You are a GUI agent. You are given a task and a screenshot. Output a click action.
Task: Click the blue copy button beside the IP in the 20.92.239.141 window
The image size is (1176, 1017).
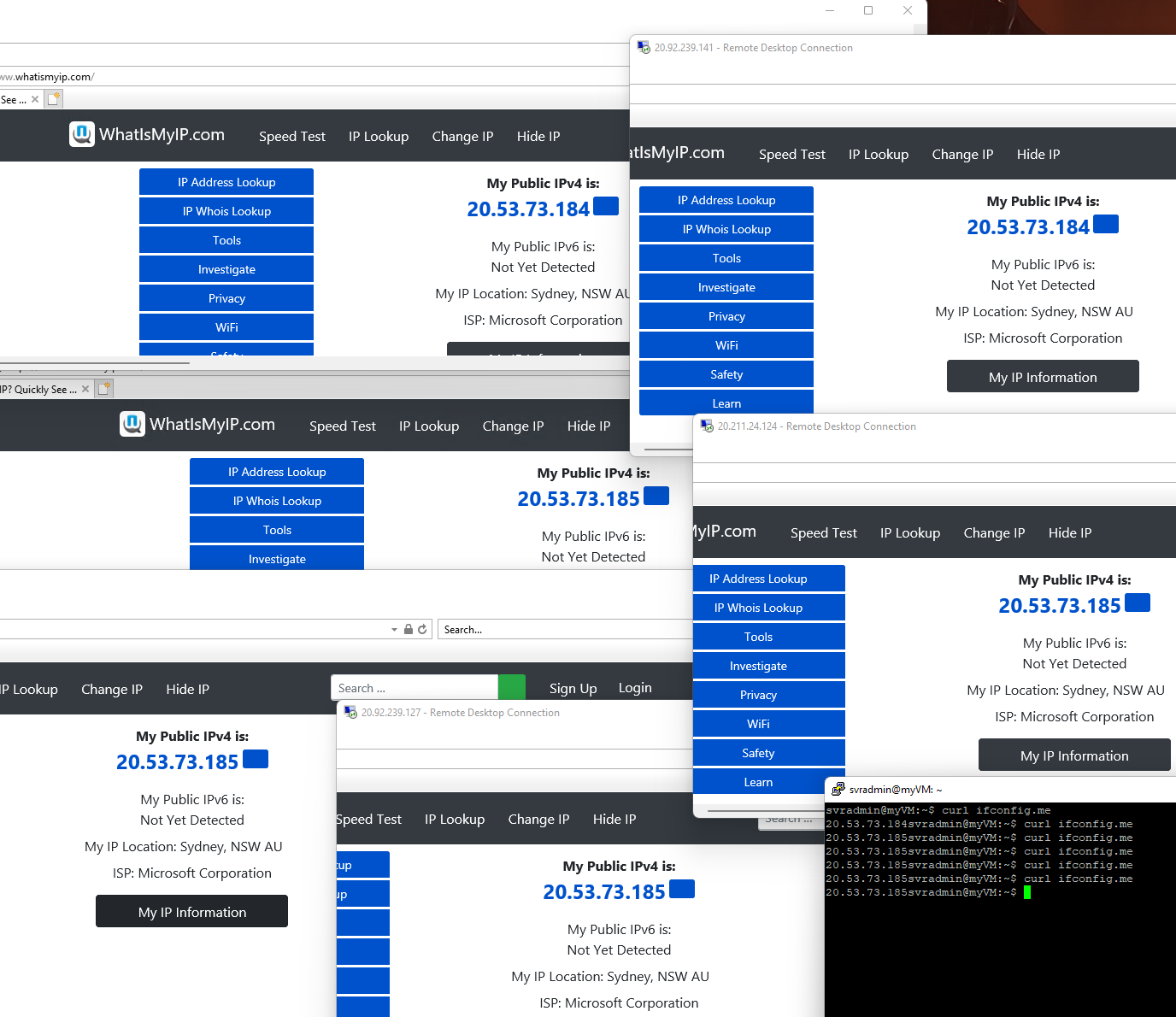click(1106, 224)
